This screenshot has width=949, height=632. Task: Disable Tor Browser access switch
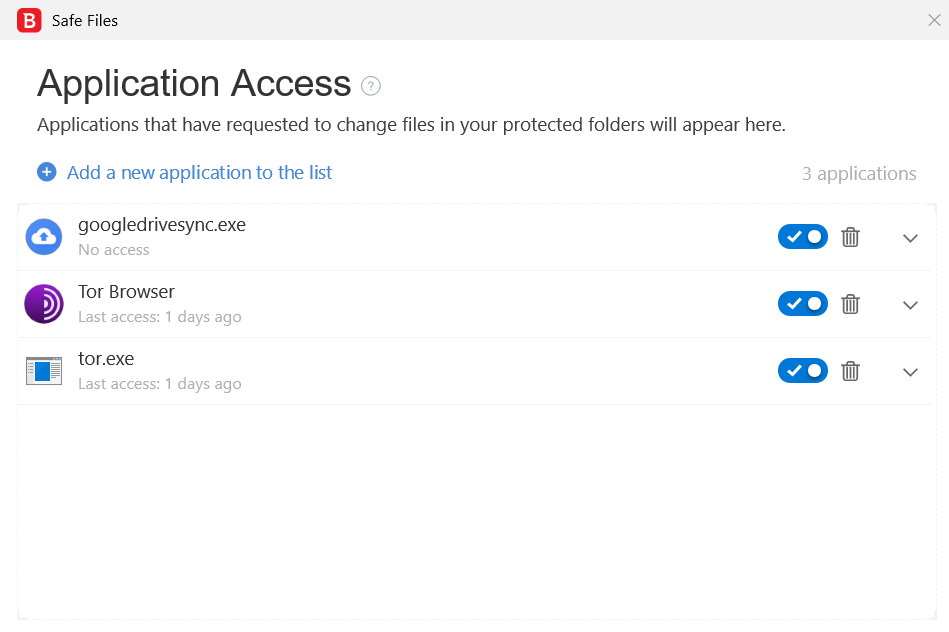pyautogui.click(x=803, y=304)
